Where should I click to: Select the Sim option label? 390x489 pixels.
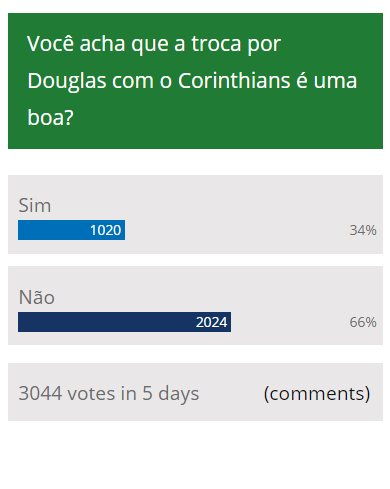click(35, 205)
